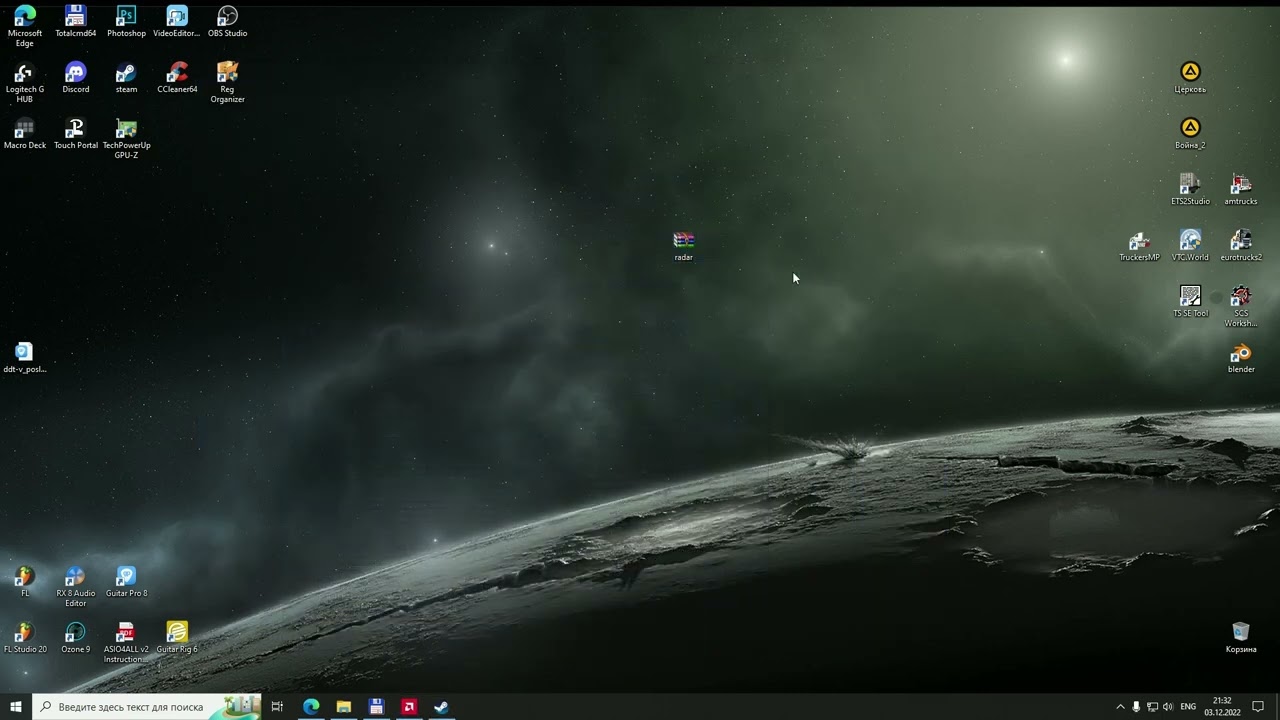Screen dimensions: 1280x720
Task: Select the SCS Workshop desktop shortcut
Action: [x=1241, y=307]
